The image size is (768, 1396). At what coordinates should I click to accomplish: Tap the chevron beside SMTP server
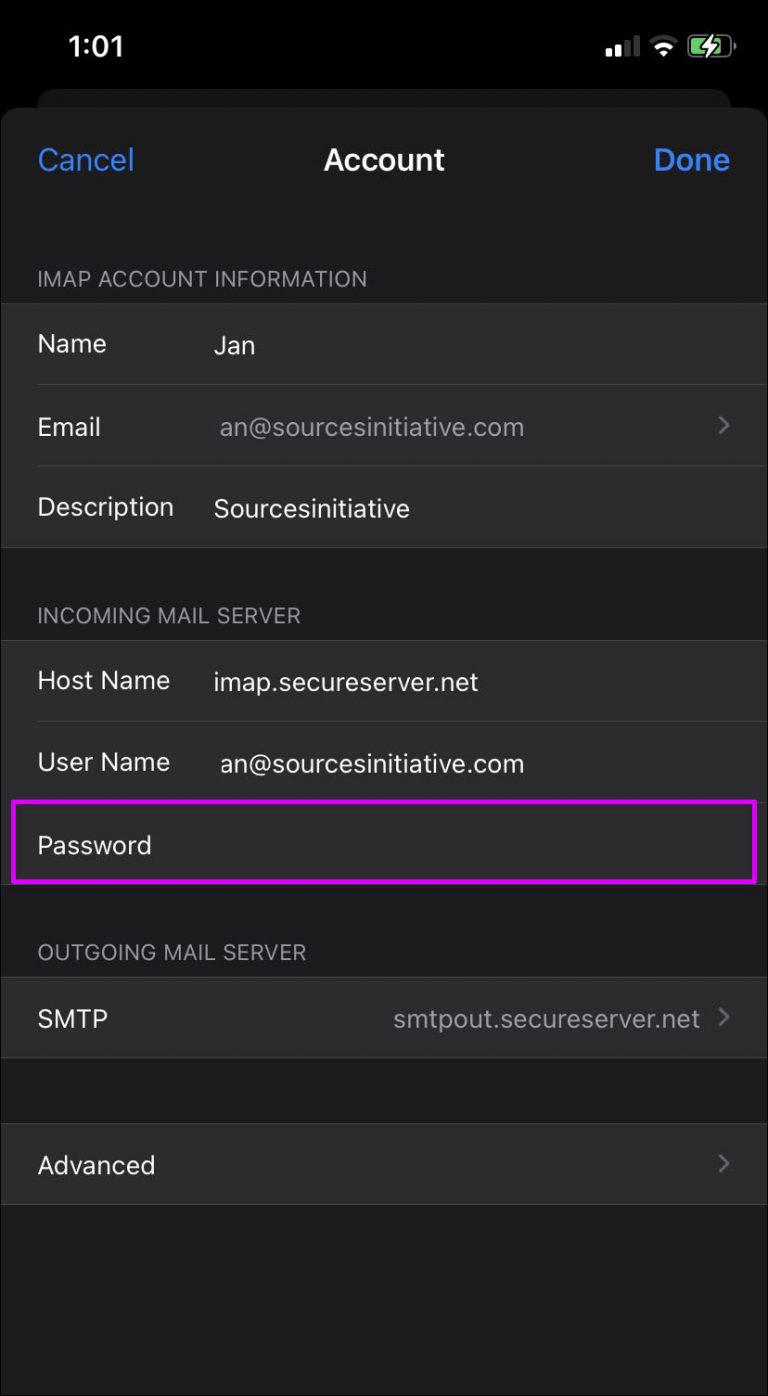pos(723,1018)
